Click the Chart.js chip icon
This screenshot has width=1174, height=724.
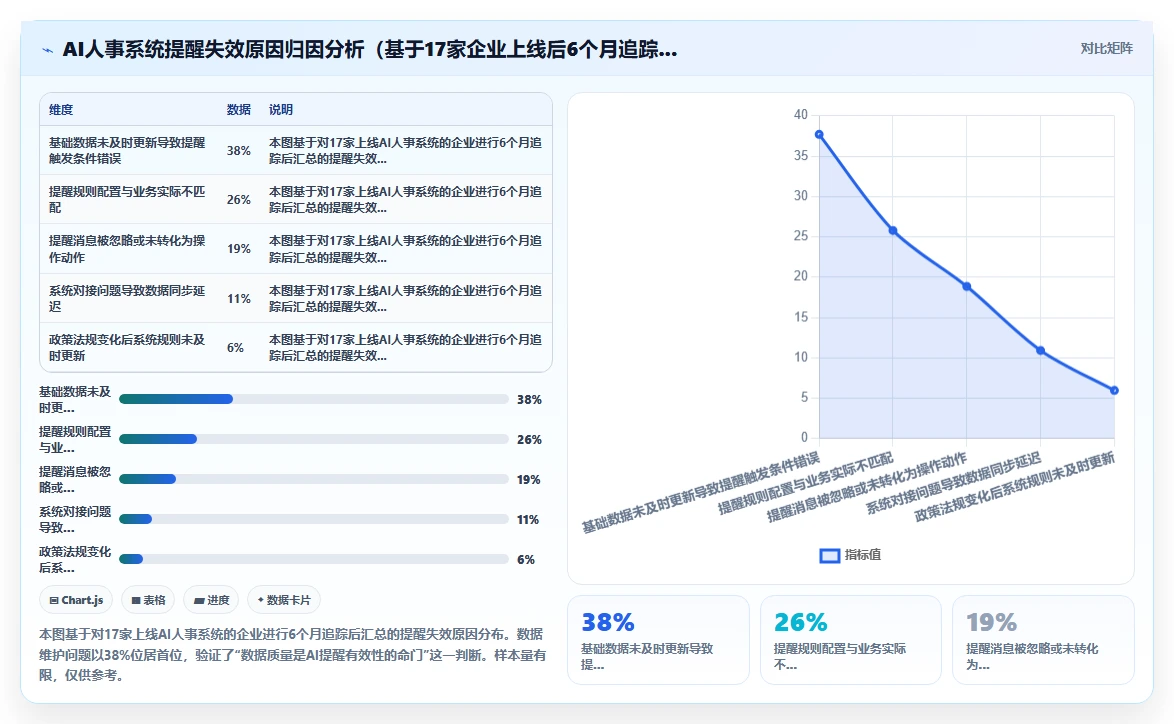(x=54, y=600)
